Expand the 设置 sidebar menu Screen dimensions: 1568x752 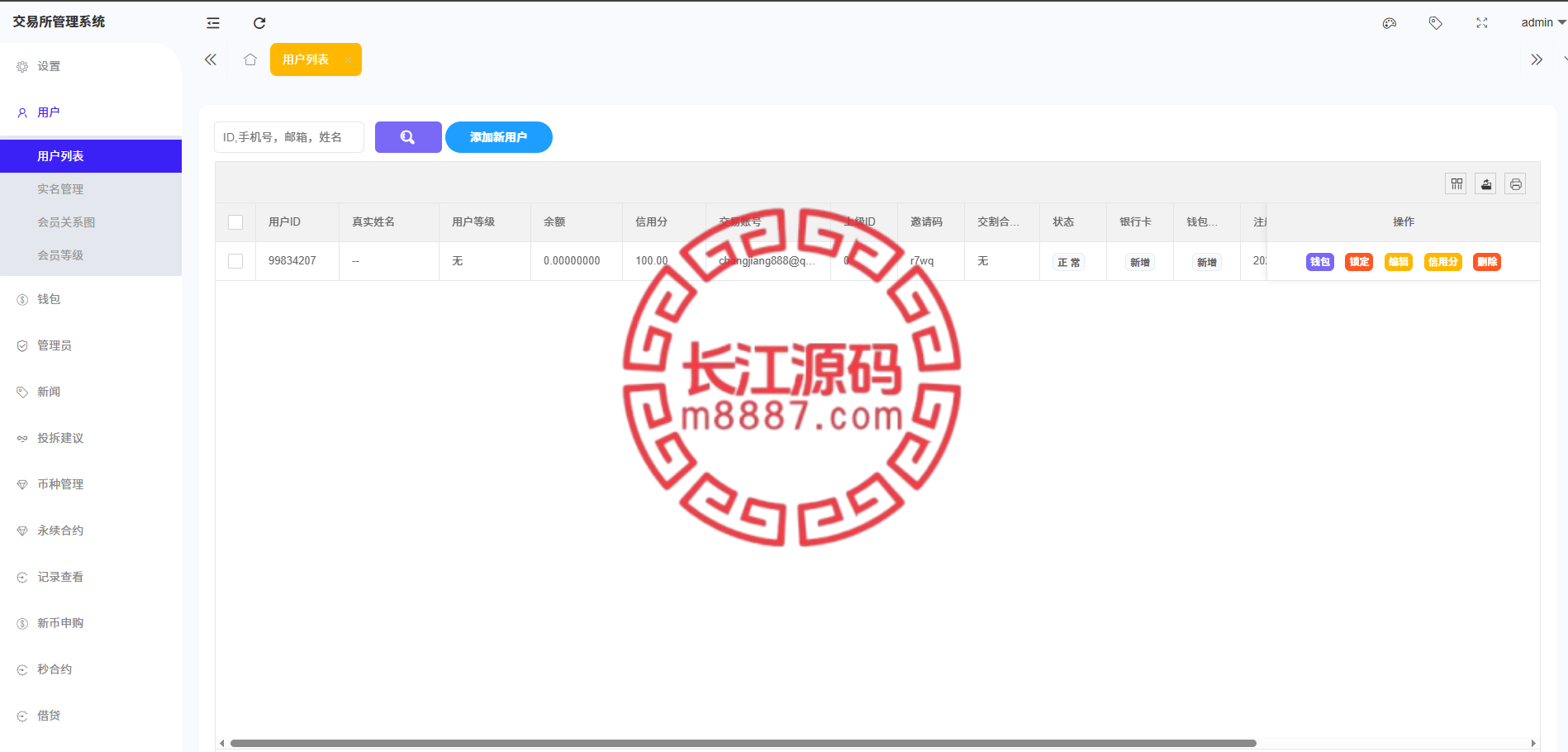[91, 66]
